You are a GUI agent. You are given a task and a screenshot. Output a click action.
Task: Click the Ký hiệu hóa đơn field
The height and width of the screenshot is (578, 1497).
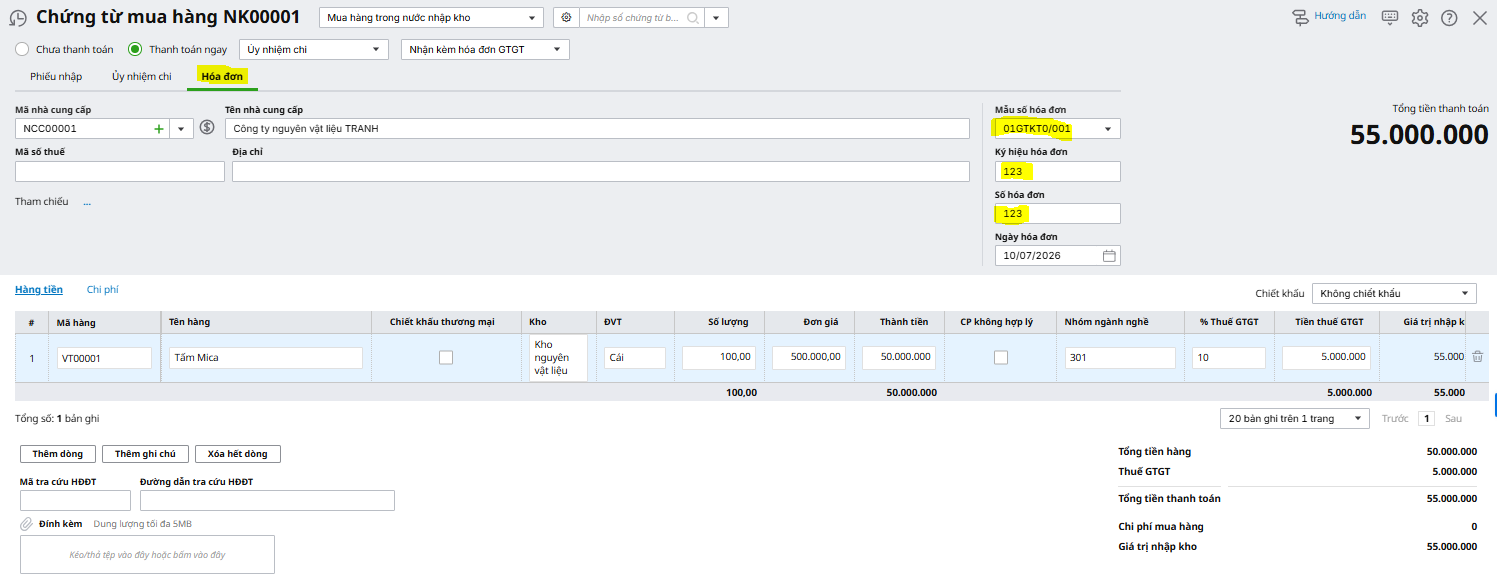tap(1058, 171)
